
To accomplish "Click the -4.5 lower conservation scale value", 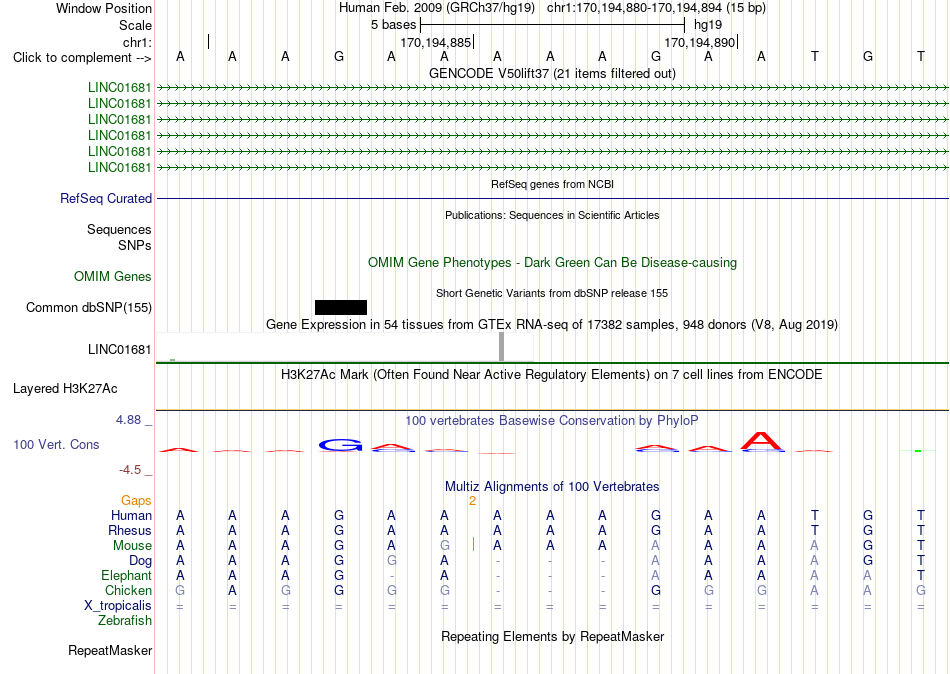I will coord(130,470).
